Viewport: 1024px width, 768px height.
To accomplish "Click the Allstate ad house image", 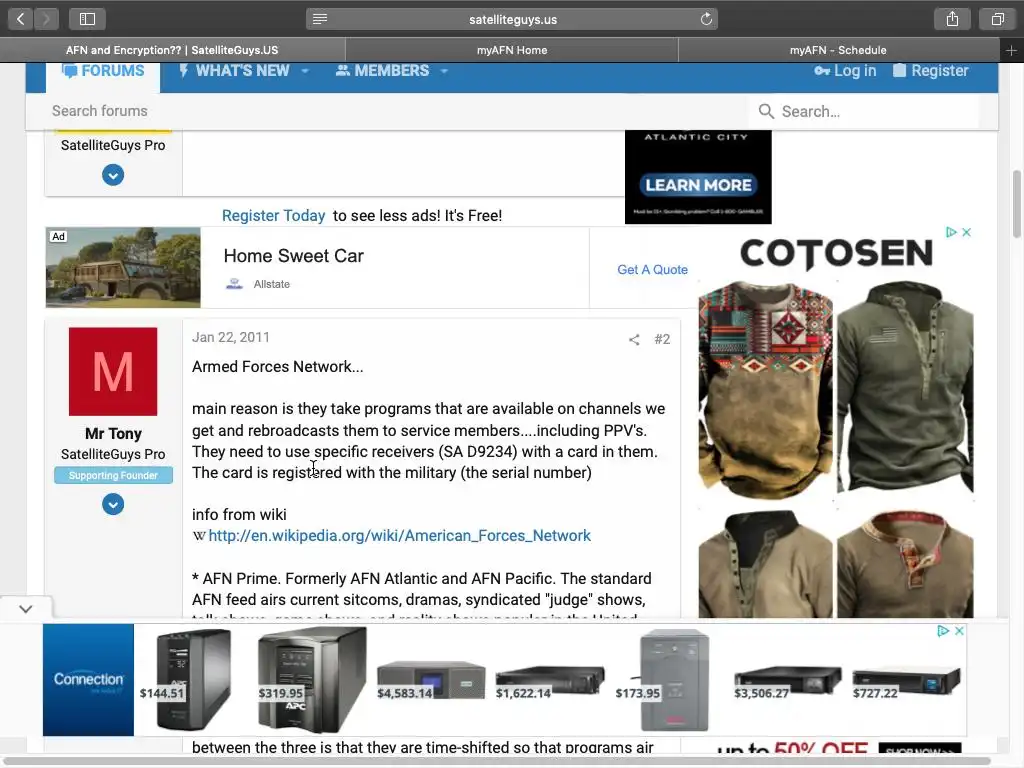I will click(x=123, y=268).
